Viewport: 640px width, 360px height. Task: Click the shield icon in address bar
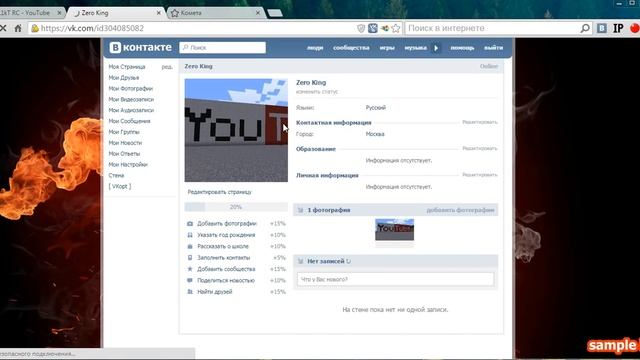tap(361, 28)
